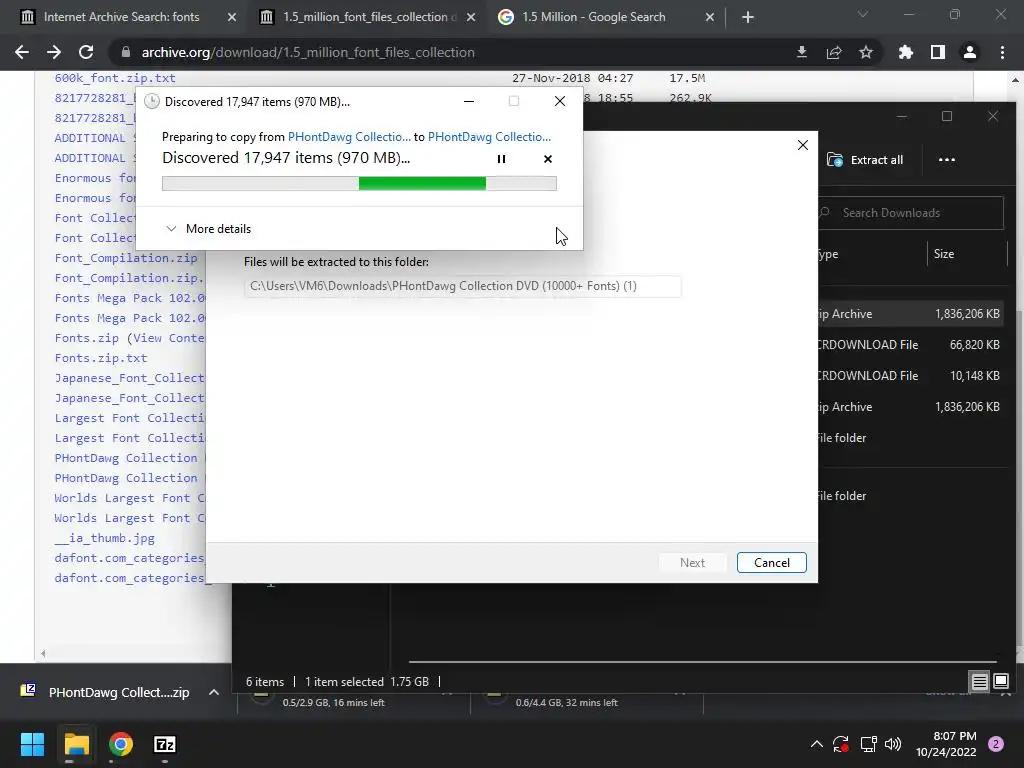Open Chrome downloads icon
1024x768 pixels.
tap(802, 52)
